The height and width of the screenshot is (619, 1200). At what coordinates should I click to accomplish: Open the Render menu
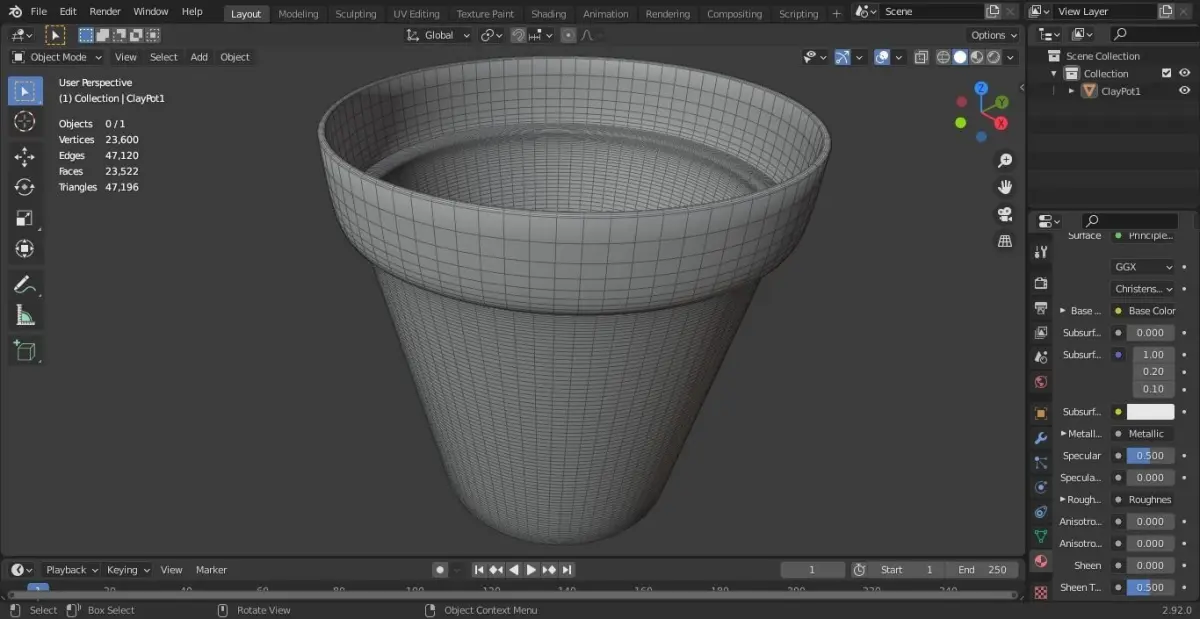coord(105,12)
